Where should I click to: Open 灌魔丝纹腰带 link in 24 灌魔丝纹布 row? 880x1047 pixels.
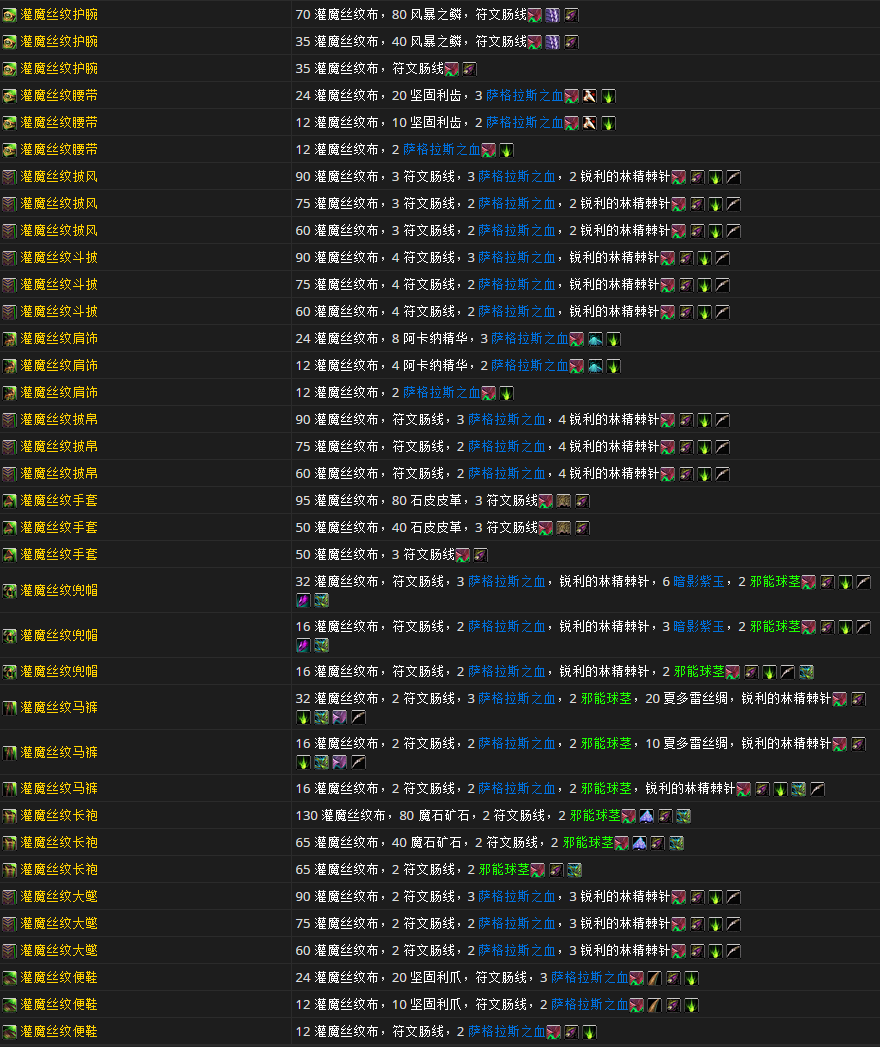(x=59, y=95)
